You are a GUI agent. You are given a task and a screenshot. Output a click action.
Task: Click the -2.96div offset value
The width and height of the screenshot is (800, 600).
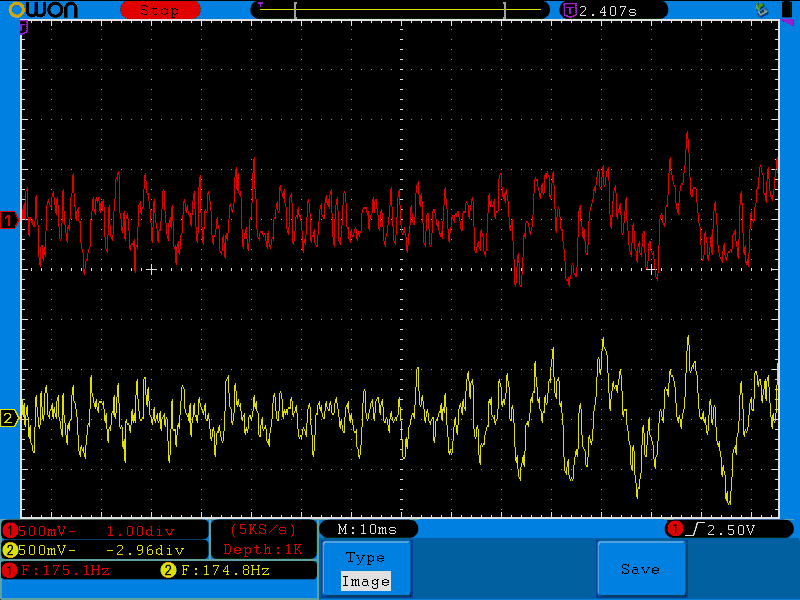click(x=145, y=550)
